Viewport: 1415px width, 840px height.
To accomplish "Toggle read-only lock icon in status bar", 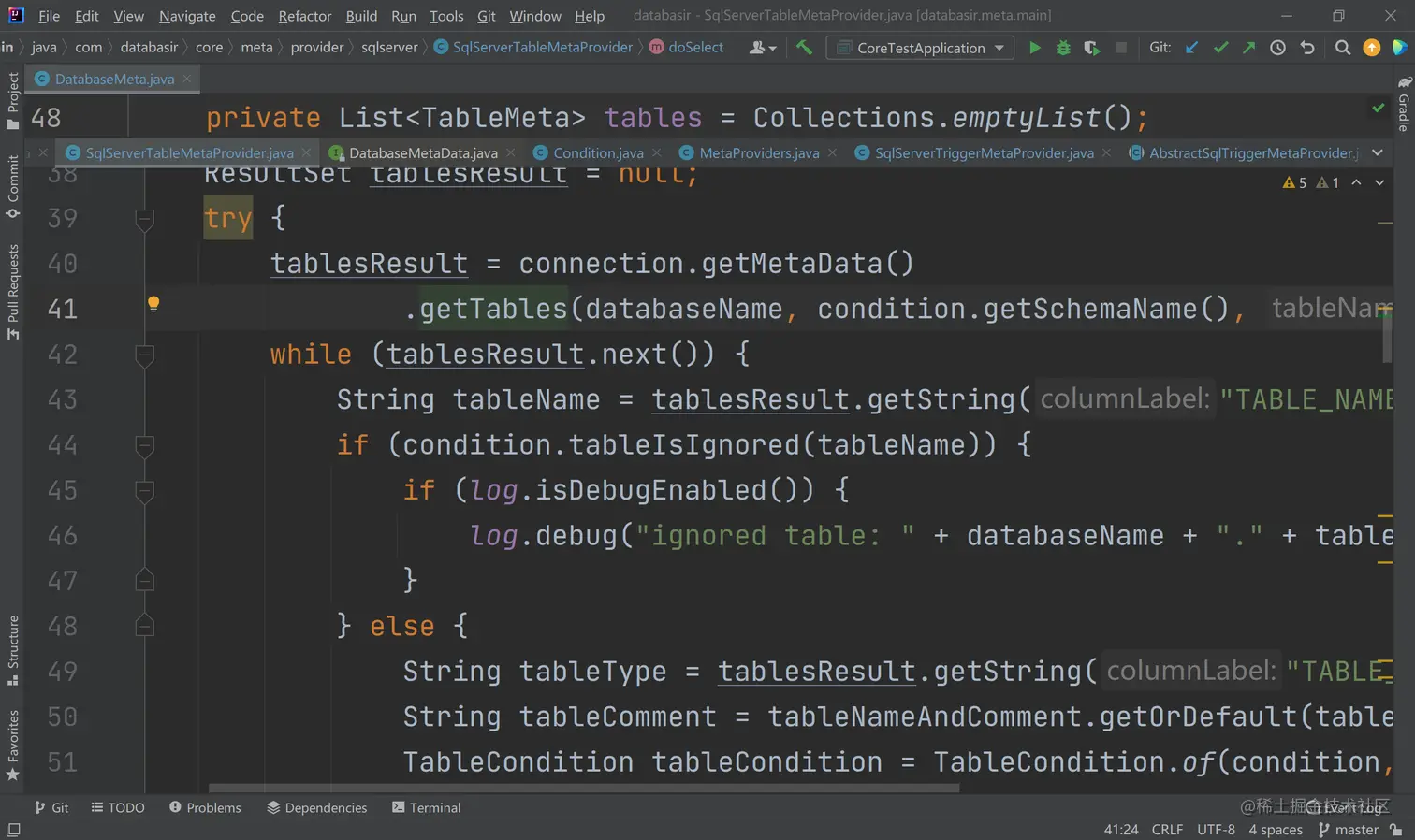I will pos(1395,830).
